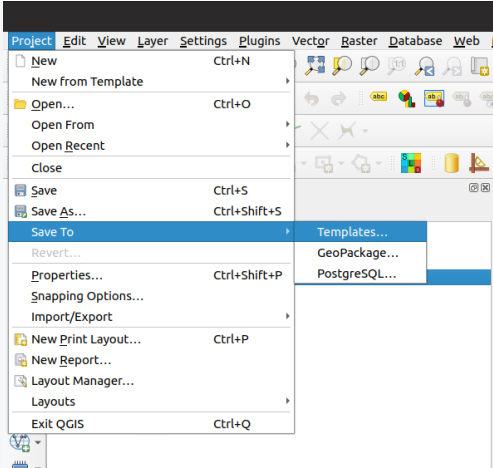Expand the New from Template submenu

tap(151, 81)
